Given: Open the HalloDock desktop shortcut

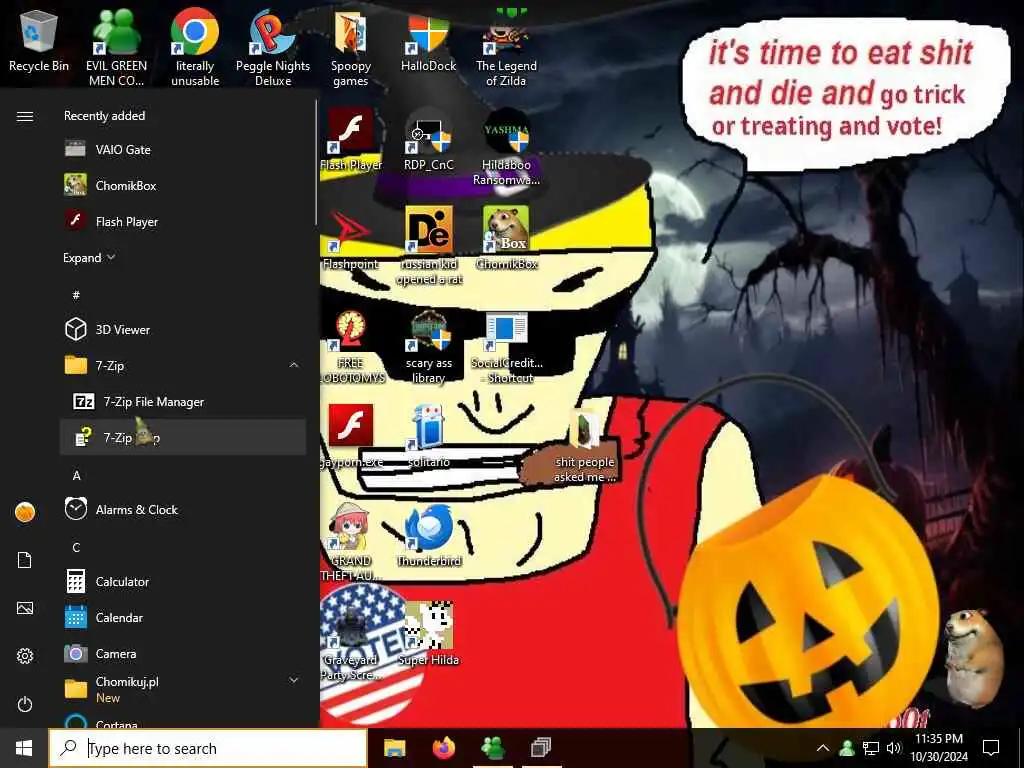Looking at the screenshot, I should [x=428, y=40].
